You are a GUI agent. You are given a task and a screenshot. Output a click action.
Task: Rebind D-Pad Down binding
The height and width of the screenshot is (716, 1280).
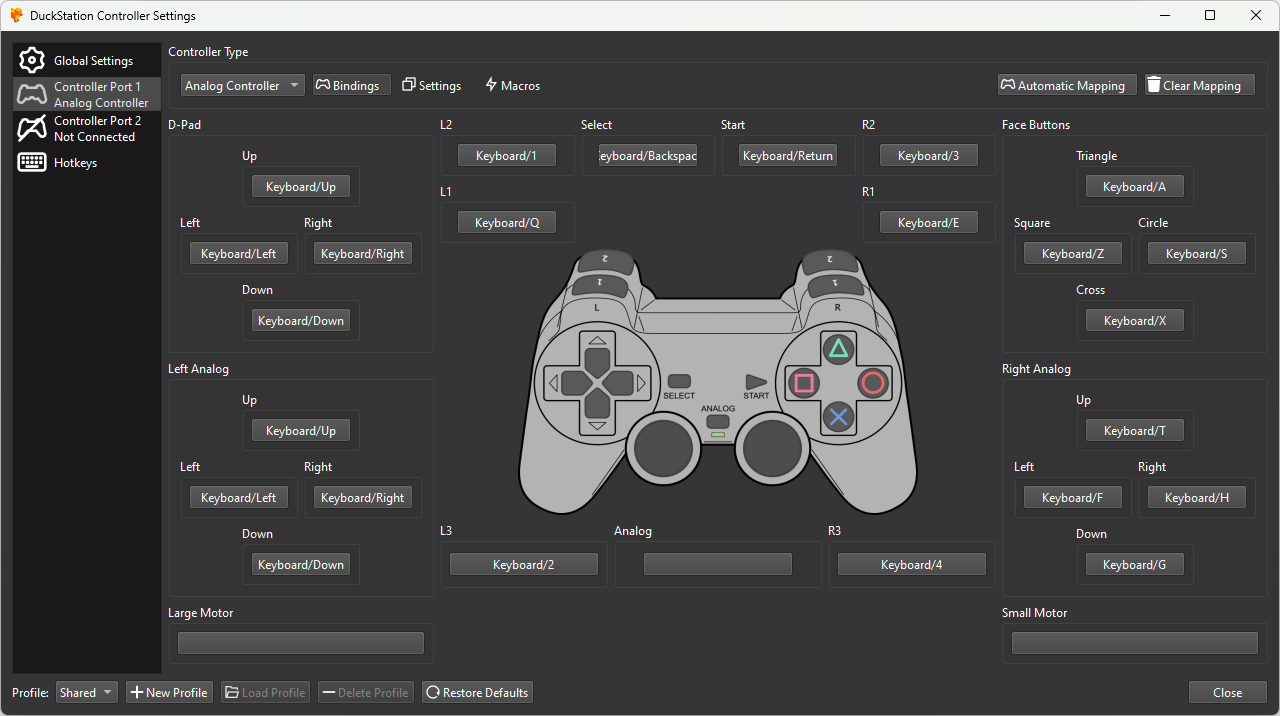coord(301,321)
